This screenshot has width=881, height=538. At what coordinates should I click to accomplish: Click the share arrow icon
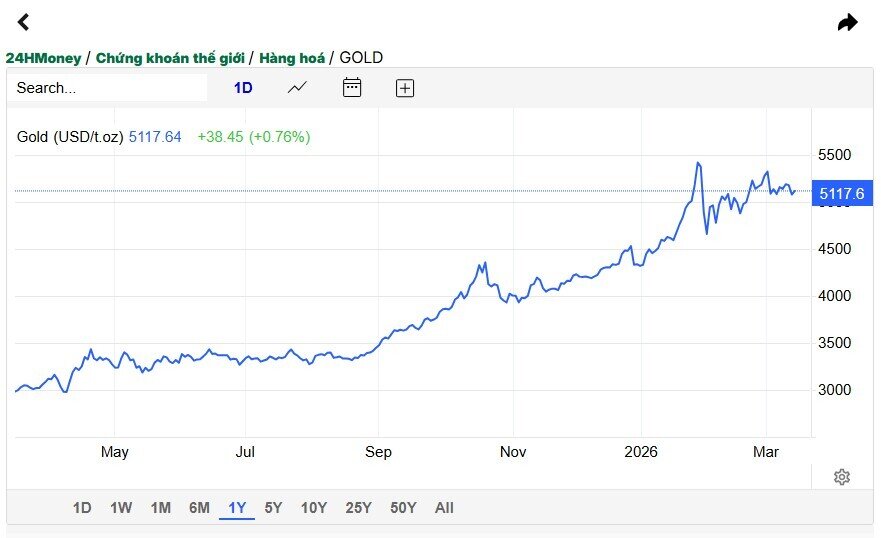click(847, 22)
